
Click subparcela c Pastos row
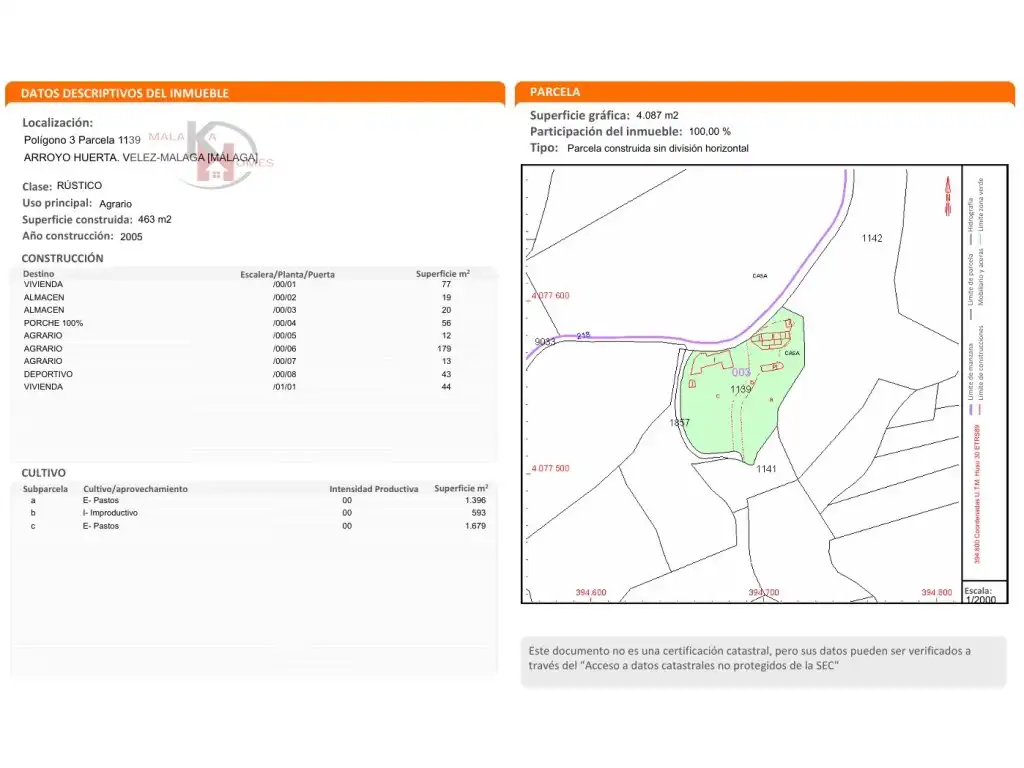(255, 526)
